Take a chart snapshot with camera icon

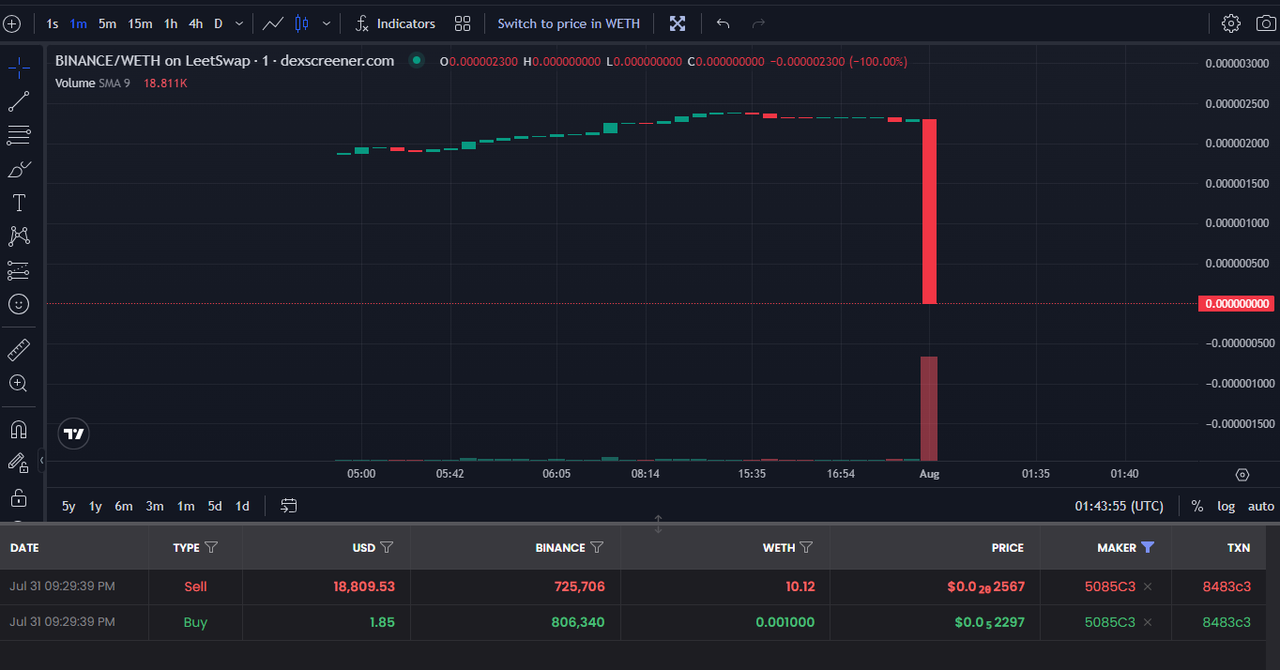pos(1265,23)
